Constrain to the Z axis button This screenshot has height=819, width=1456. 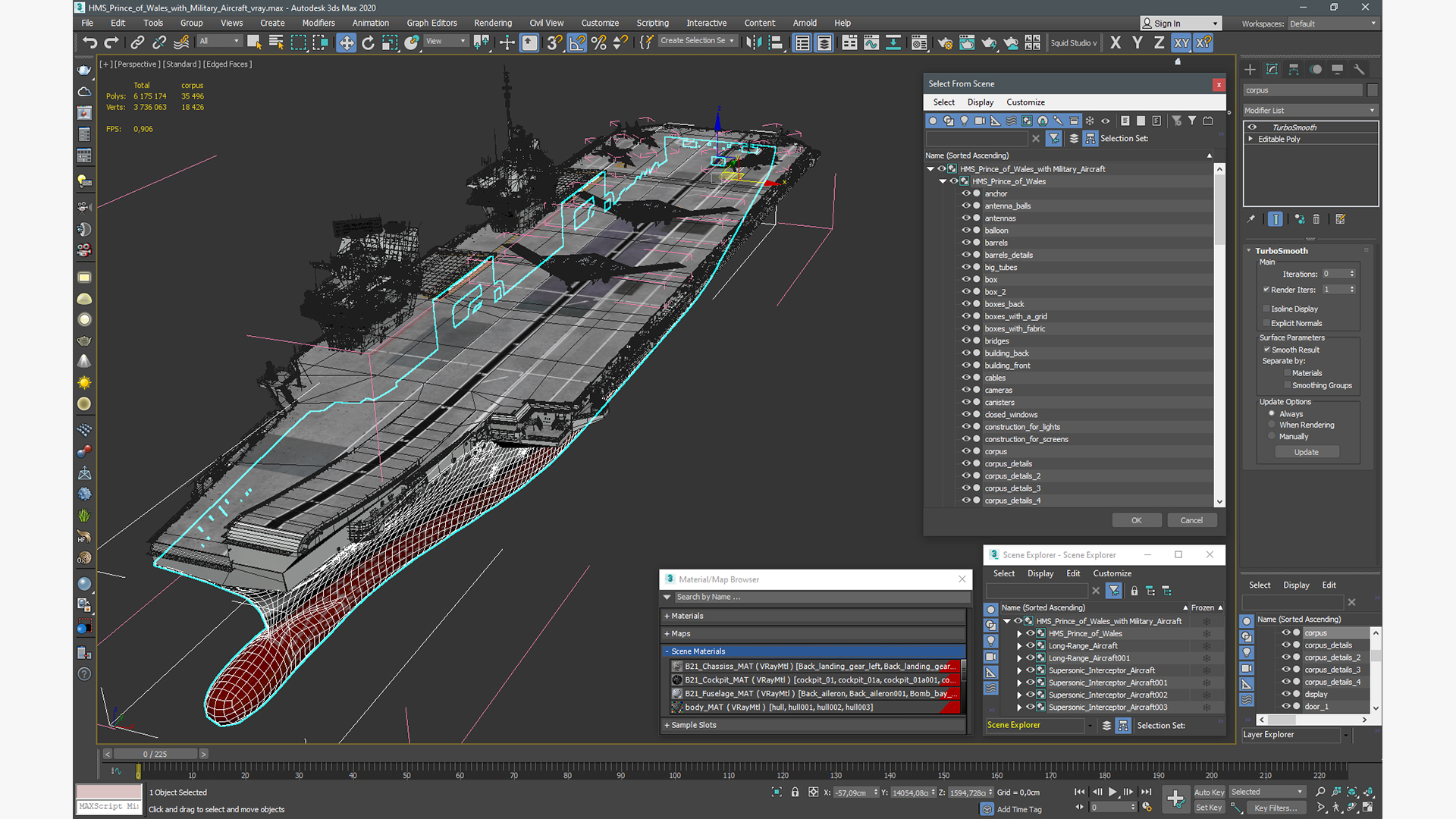tap(1159, 42)
